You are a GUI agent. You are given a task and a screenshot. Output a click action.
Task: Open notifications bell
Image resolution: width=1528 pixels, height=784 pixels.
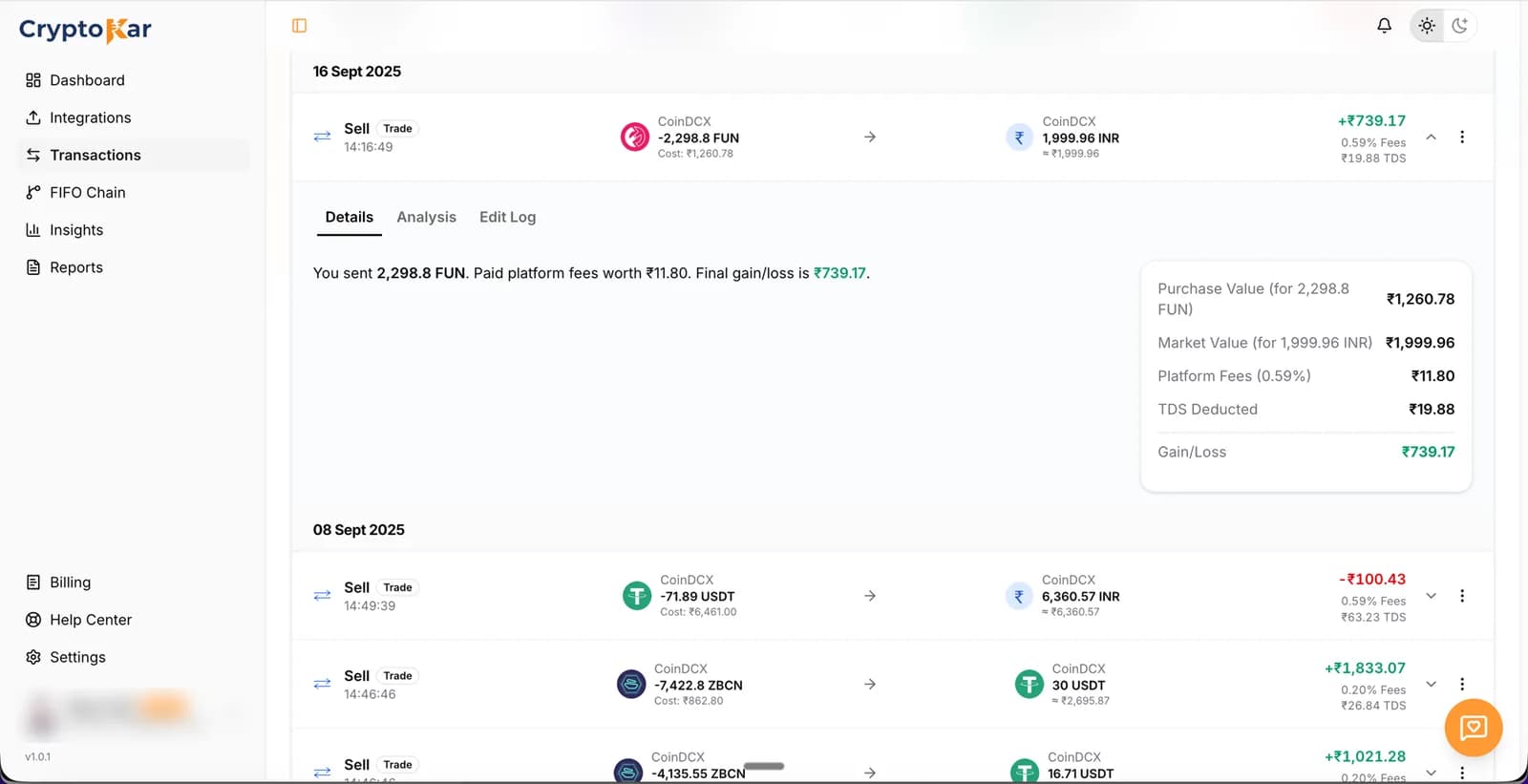[x=1384, y=26]
